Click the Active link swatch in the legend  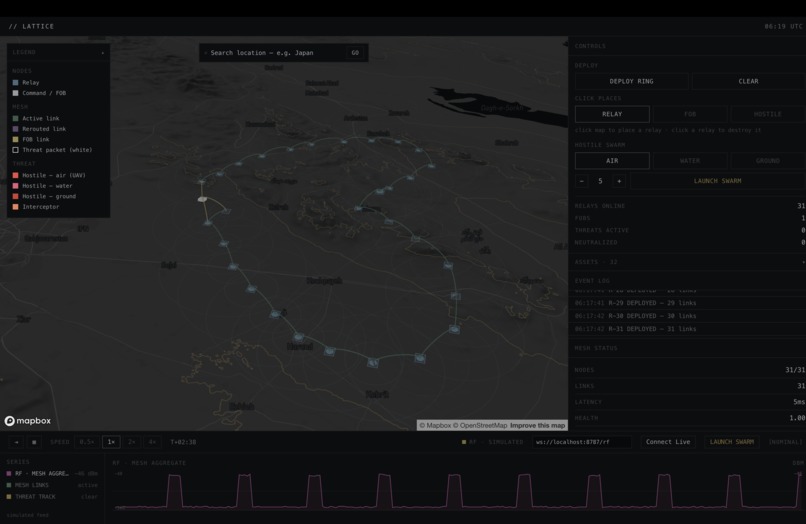pyautogui.click(x=15, y=118)
